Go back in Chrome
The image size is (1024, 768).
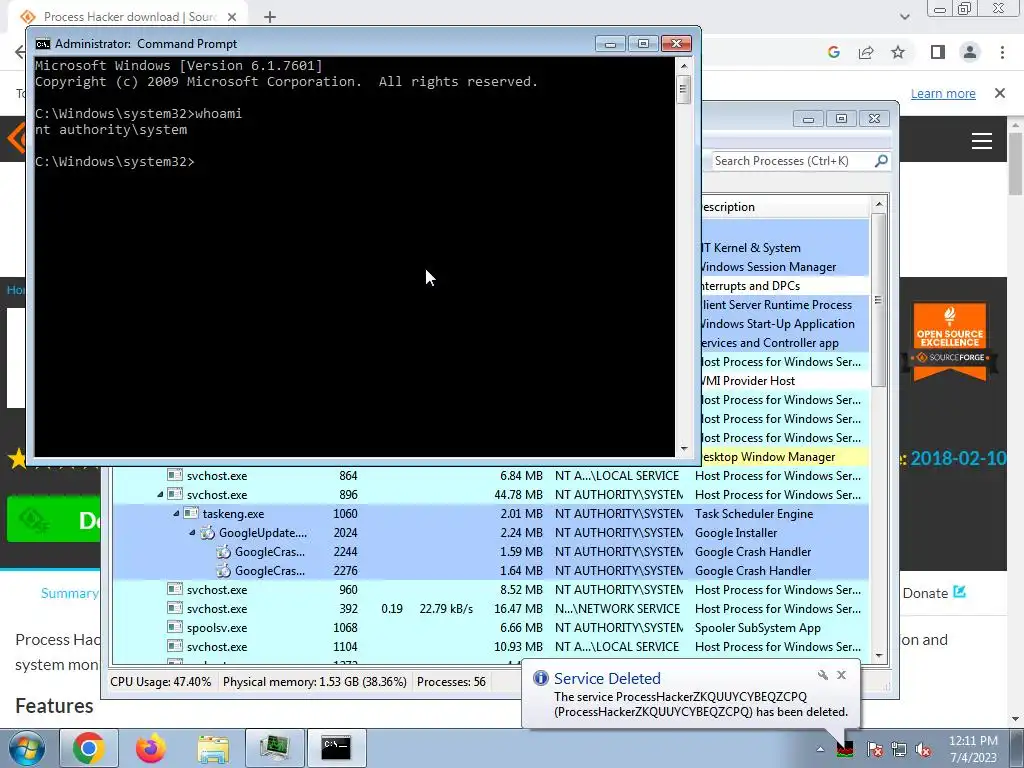click(20, 52)
